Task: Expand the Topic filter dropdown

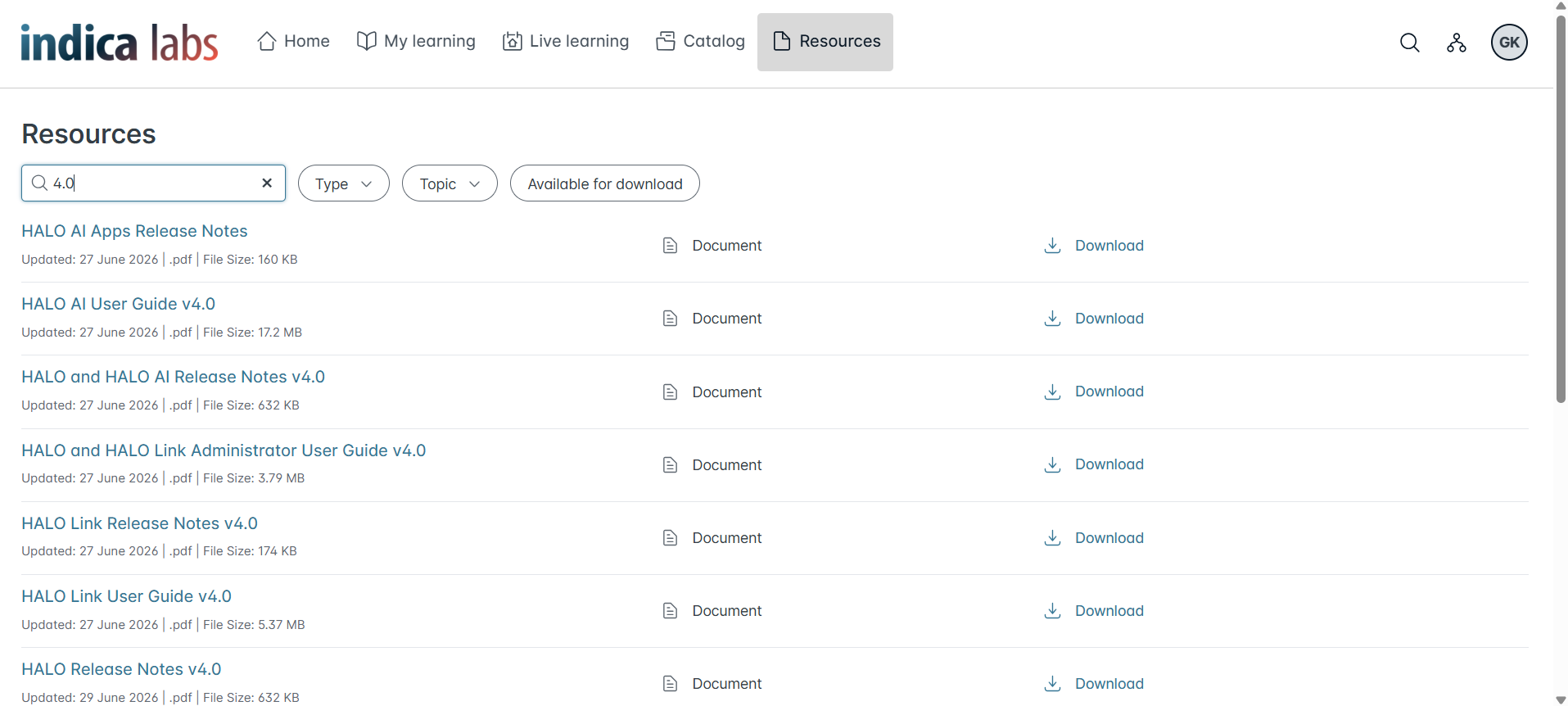Action: point(450,183)
